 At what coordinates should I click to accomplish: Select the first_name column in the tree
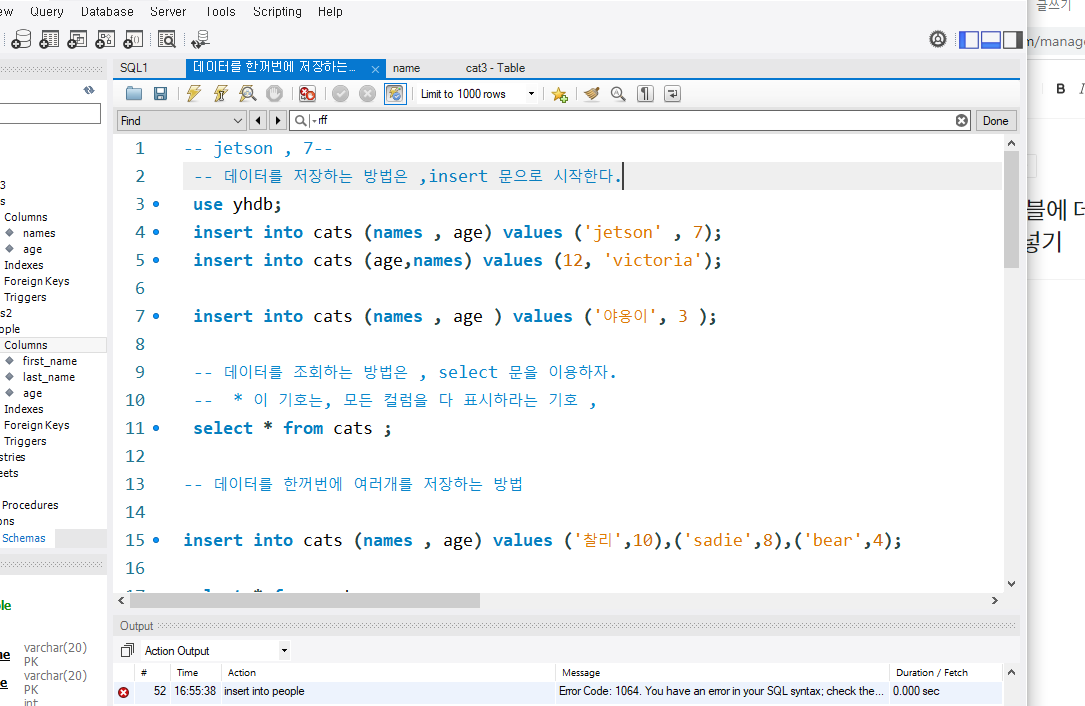tap(49, 361)
